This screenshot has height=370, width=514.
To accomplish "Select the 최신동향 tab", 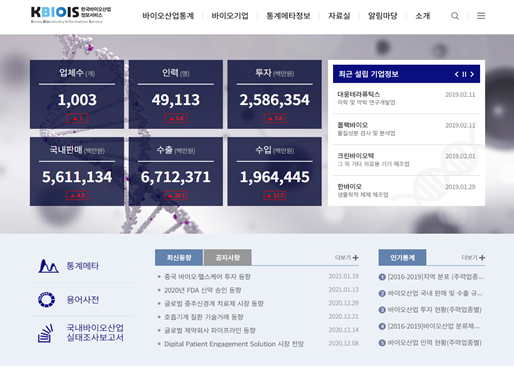I will (x=179, y=257).
